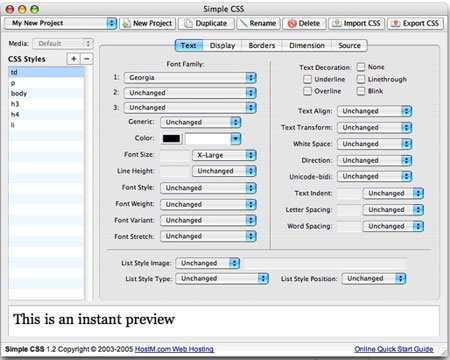
Task: Switch to the Text tab
Action: (x=189, y=46)
